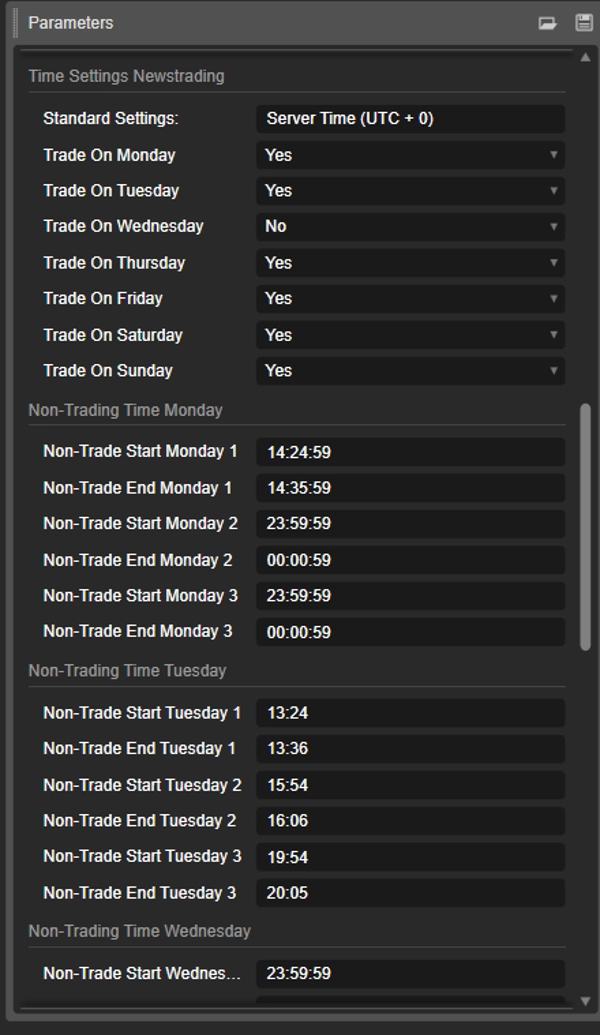Viewport: 600px width, 1035px height.
Task: Open the Trade On Saturday dropdown
Action: pyautogui.click(x=556, y=334)
